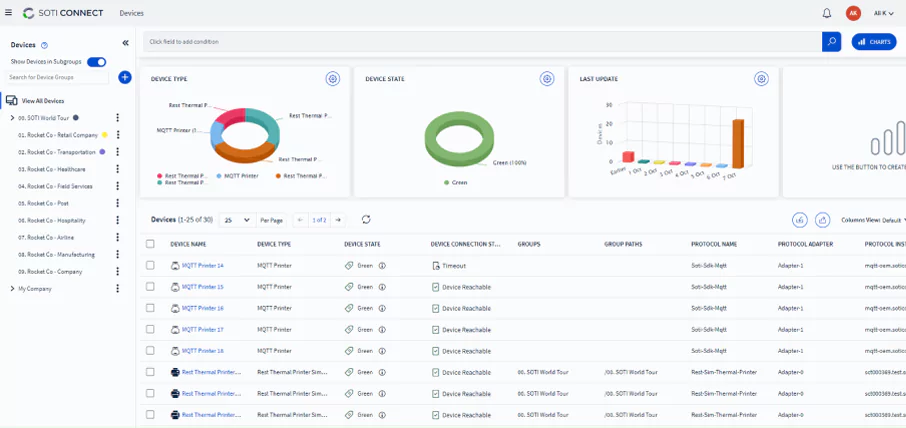Collapse the Devices side panel
The height and width of the screenshot is (428, 906).
click(125, 43)
